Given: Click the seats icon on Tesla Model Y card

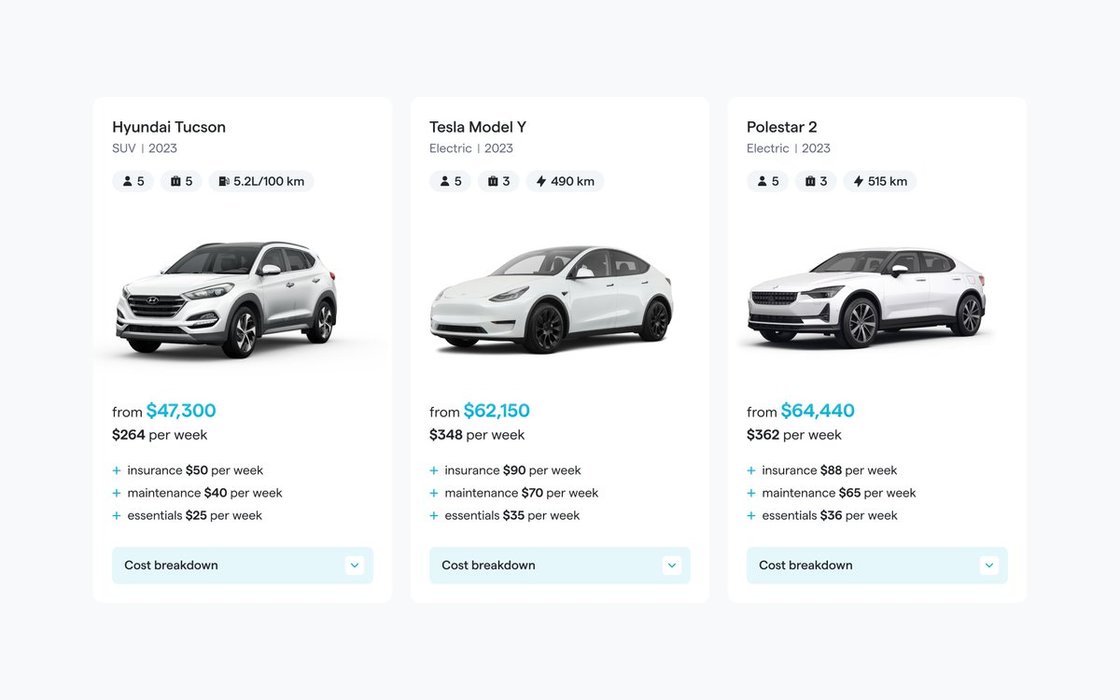Looking at the screenshot, I should point(444,182).
